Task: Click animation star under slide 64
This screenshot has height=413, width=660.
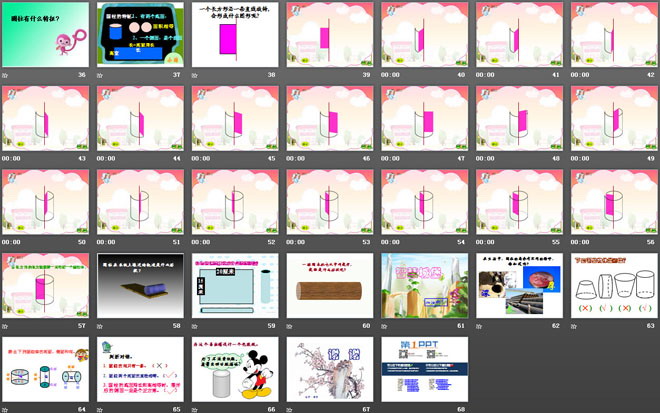Action: [6, 409]
